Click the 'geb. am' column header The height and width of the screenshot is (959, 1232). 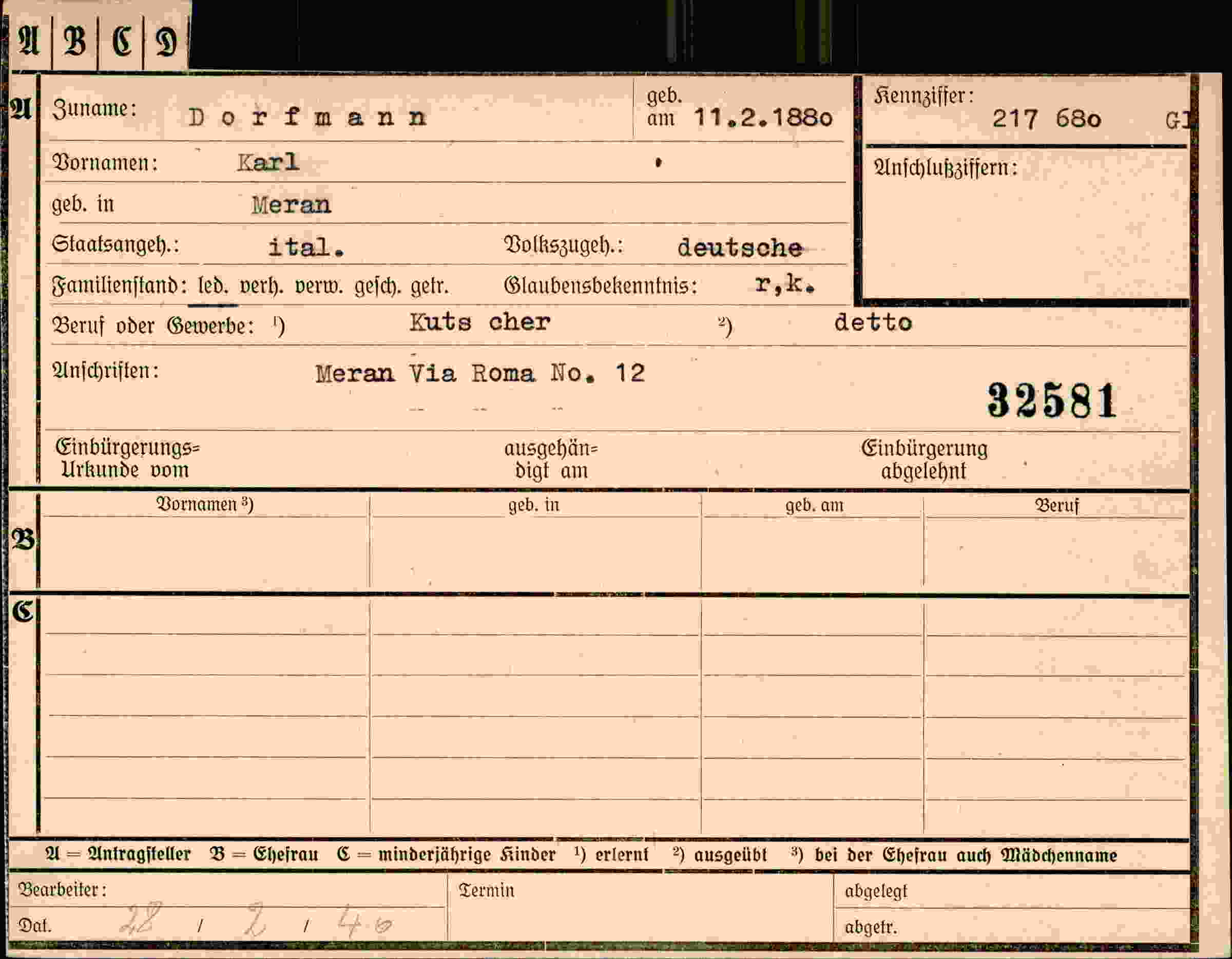click(815, 506)
